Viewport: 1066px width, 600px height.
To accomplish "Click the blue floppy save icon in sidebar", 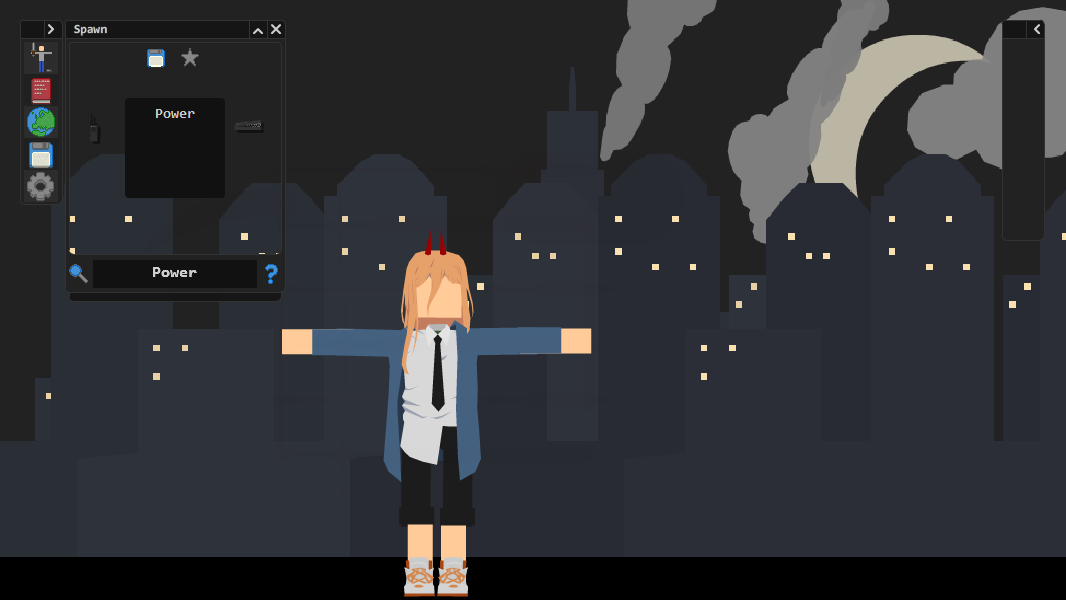I will pyautogui.click(x=41, y=155).
